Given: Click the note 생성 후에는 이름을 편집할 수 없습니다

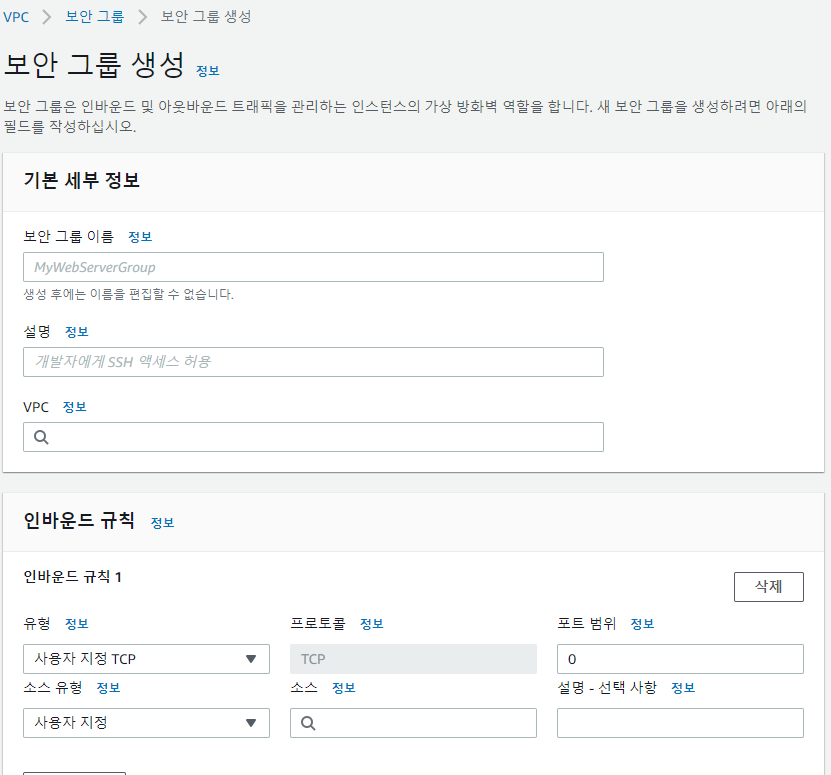Looking at the screenshot, I should pos(128,294).
